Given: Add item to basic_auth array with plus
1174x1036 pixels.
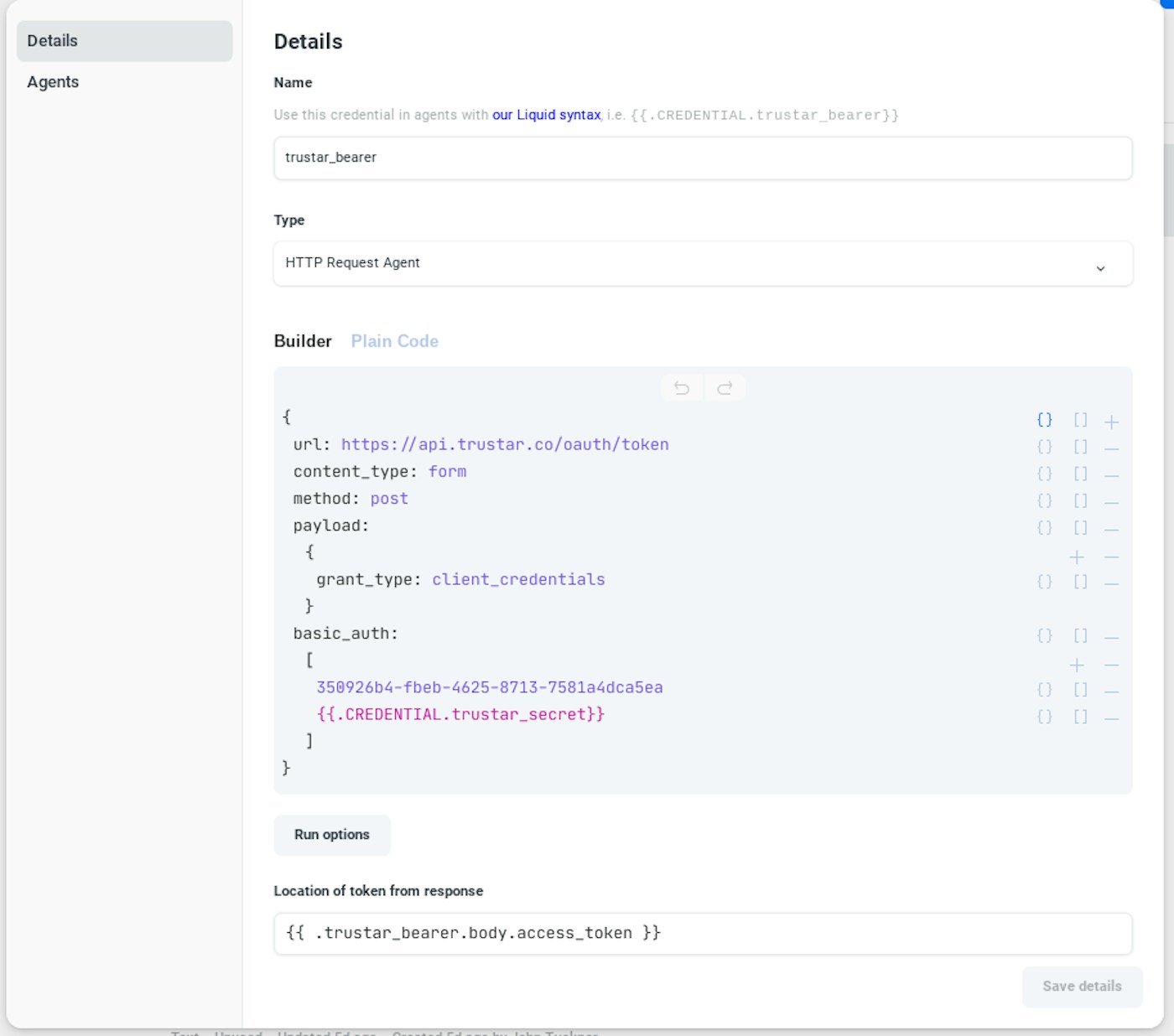Looking at the screenshot, I should 1077,666.
